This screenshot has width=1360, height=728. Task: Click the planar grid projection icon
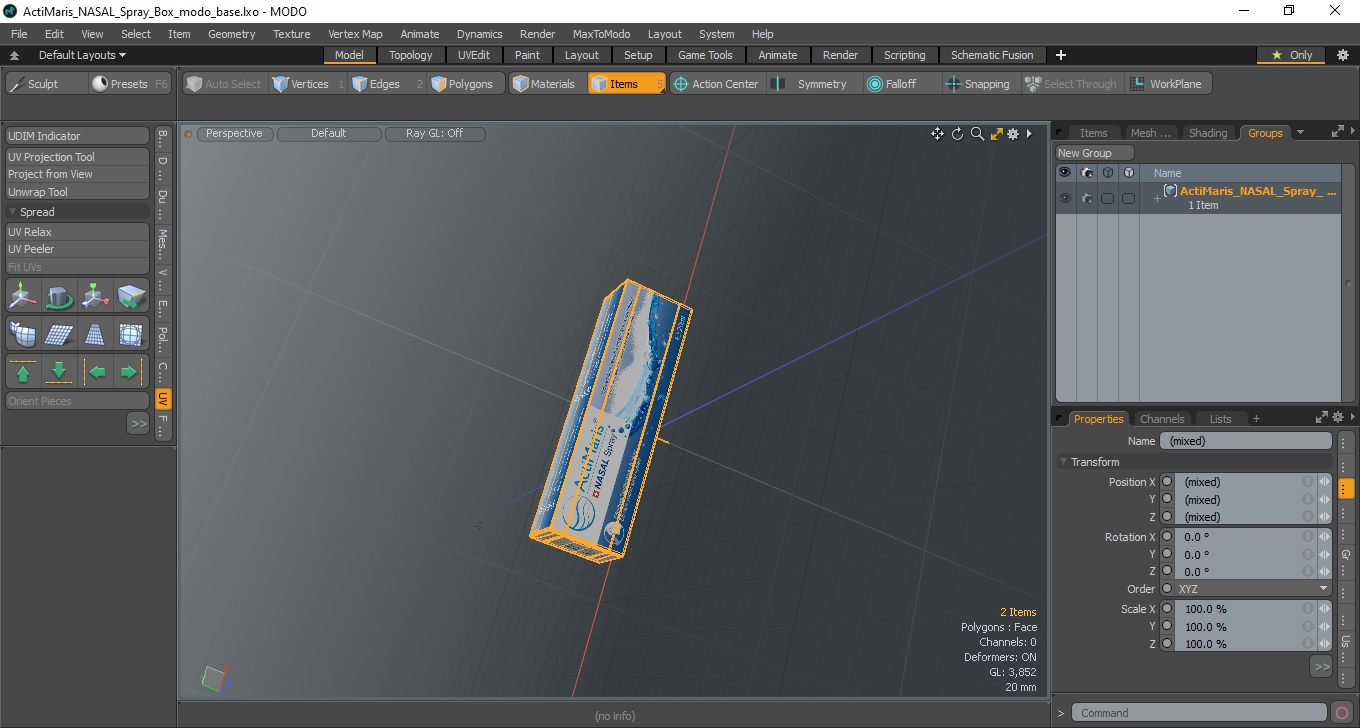coord(59,334)
